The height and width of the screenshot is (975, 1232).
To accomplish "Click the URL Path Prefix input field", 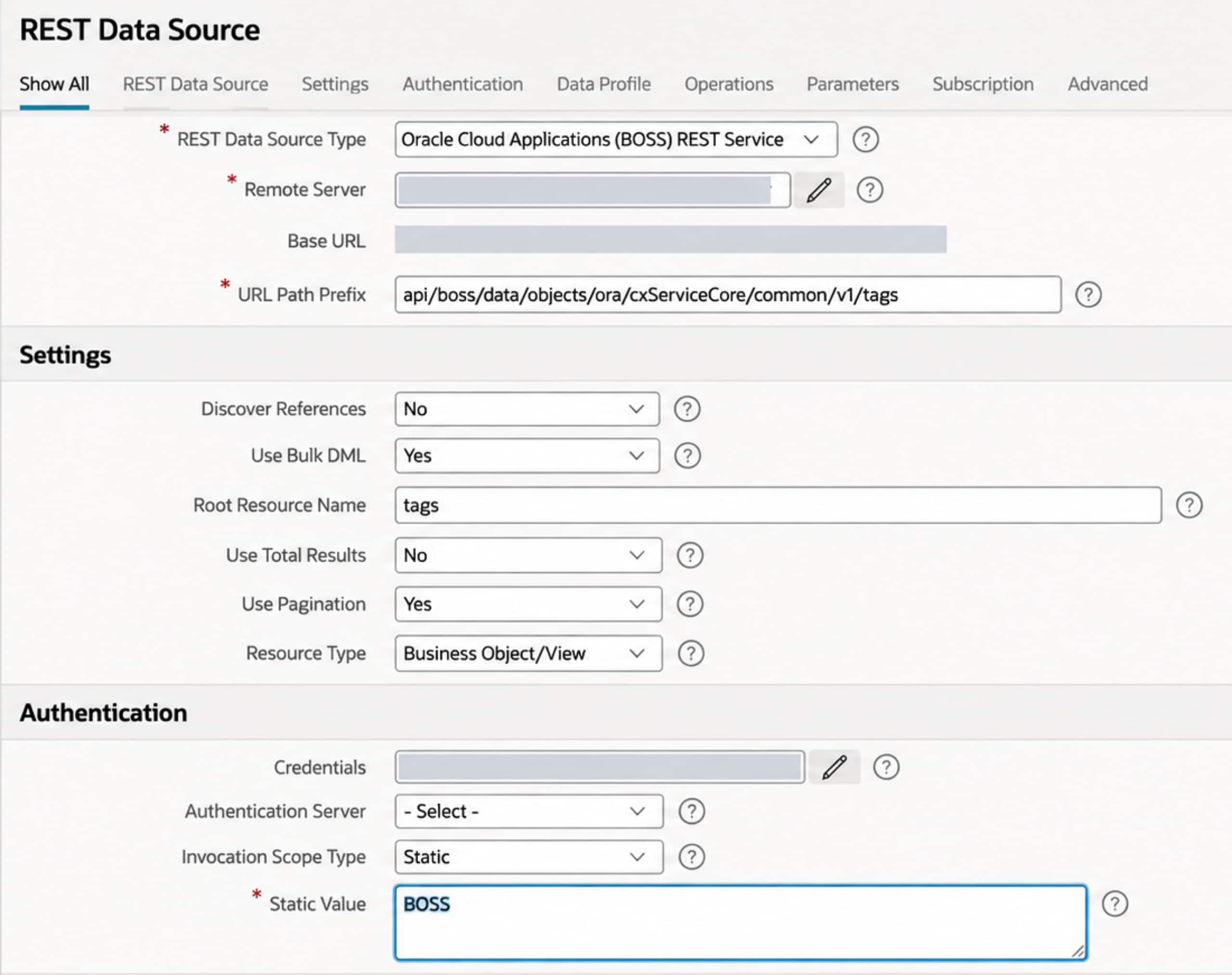I will pyautogui.click(x=728, y=294).
